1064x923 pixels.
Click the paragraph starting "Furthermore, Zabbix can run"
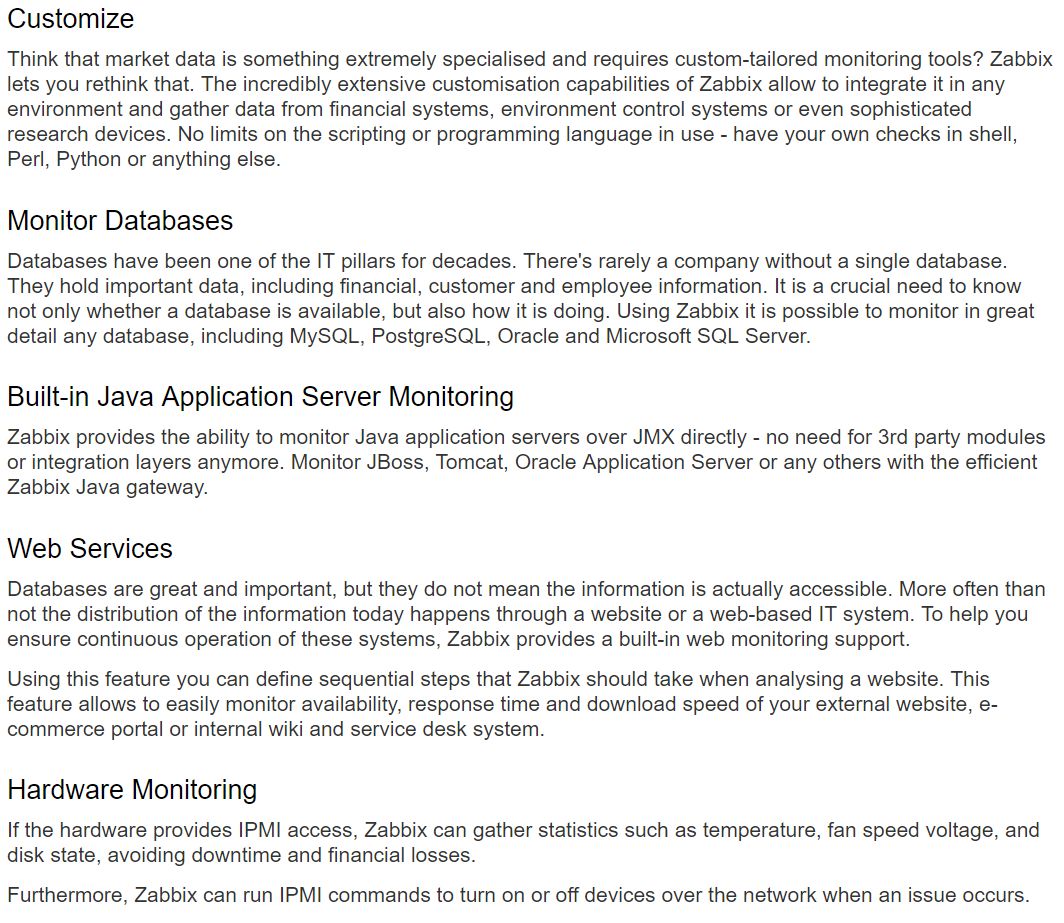click(518, 895)
